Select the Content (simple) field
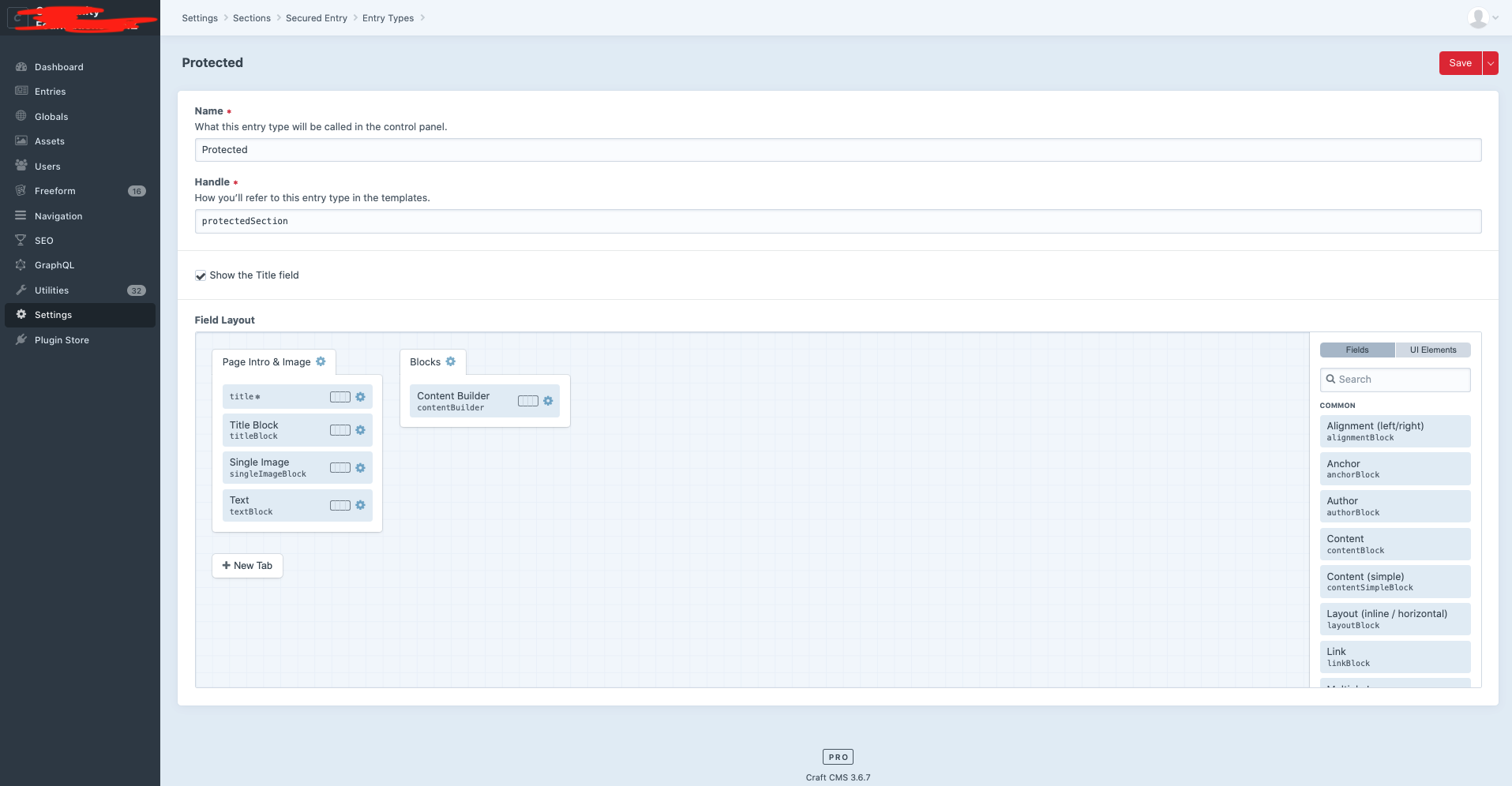The height and width of the screenshot is (786, 1512). click(x=1395, y=582)
